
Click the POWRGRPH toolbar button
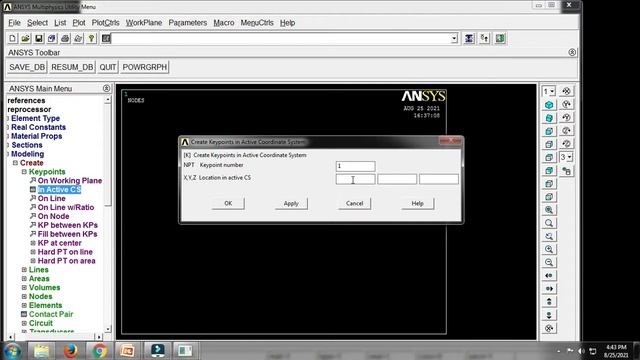[x=145, y=67]
